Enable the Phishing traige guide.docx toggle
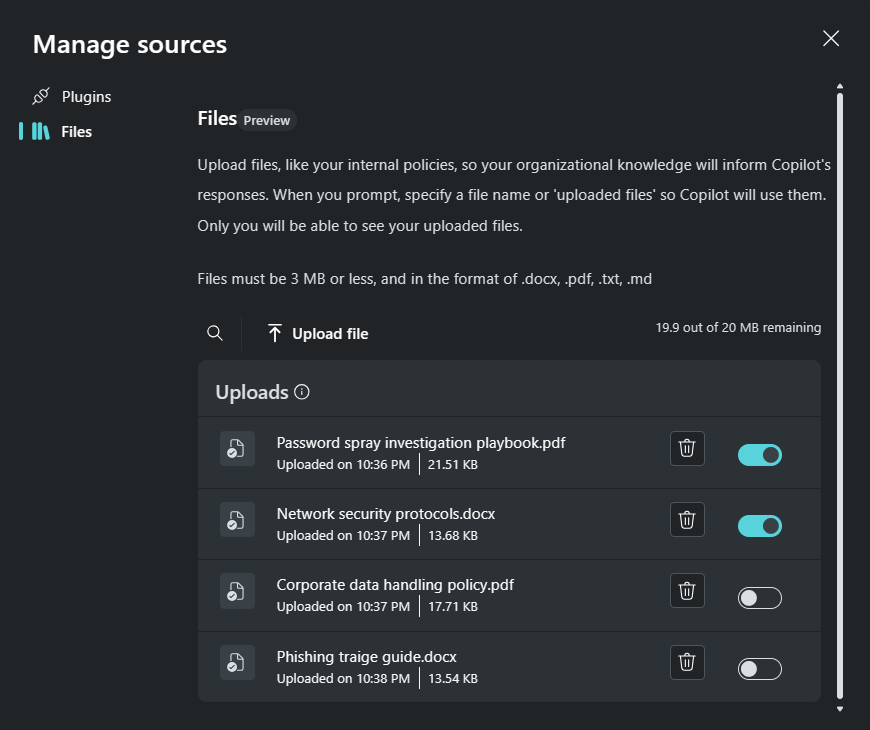 click(760, 669)
